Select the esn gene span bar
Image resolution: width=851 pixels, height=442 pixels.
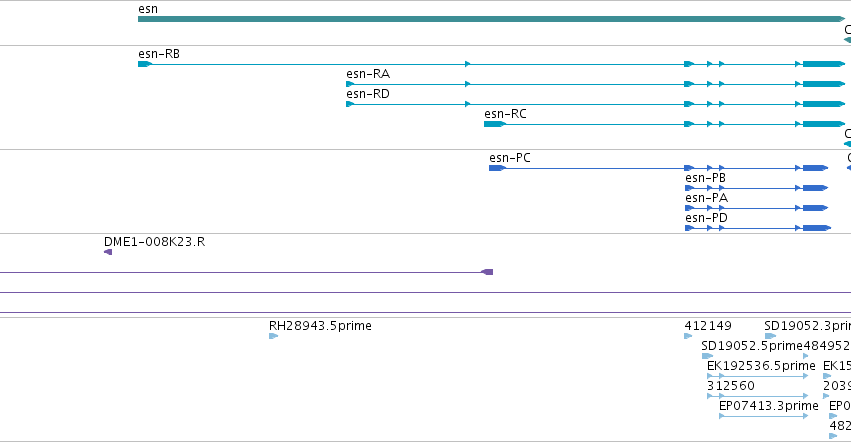click(491, 19)
